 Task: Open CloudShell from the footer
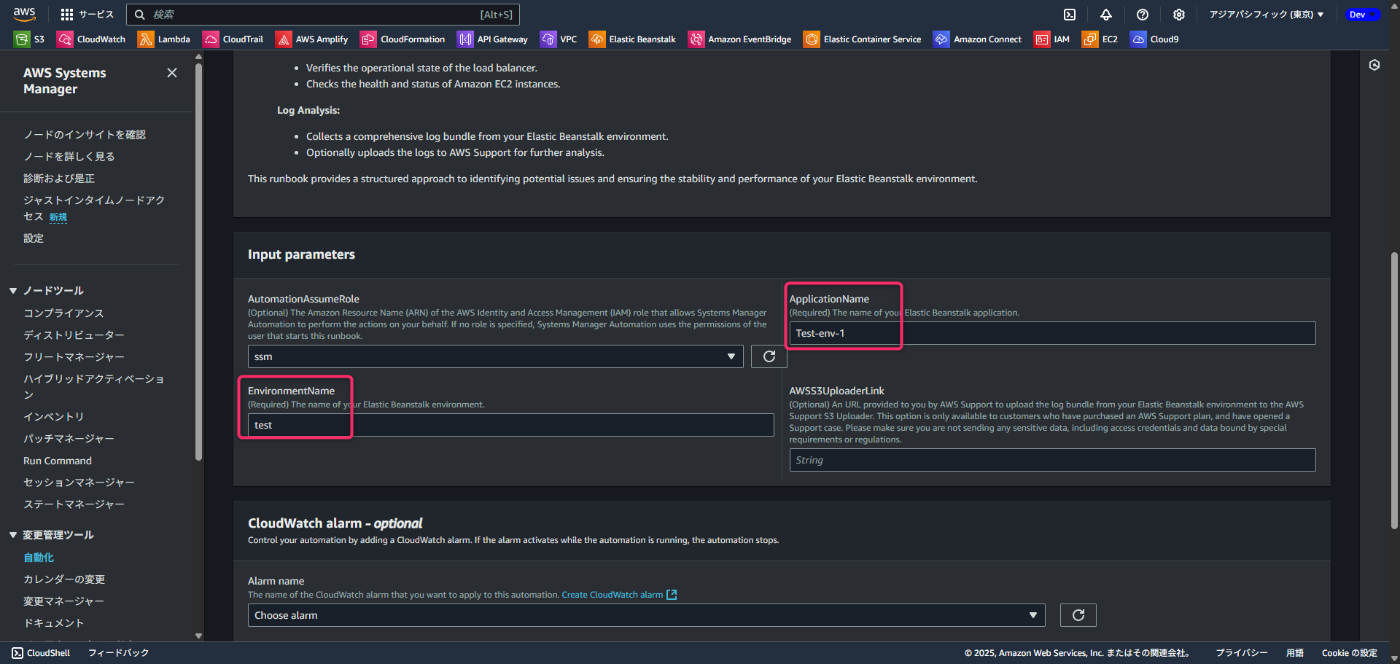tap(41, 653)
